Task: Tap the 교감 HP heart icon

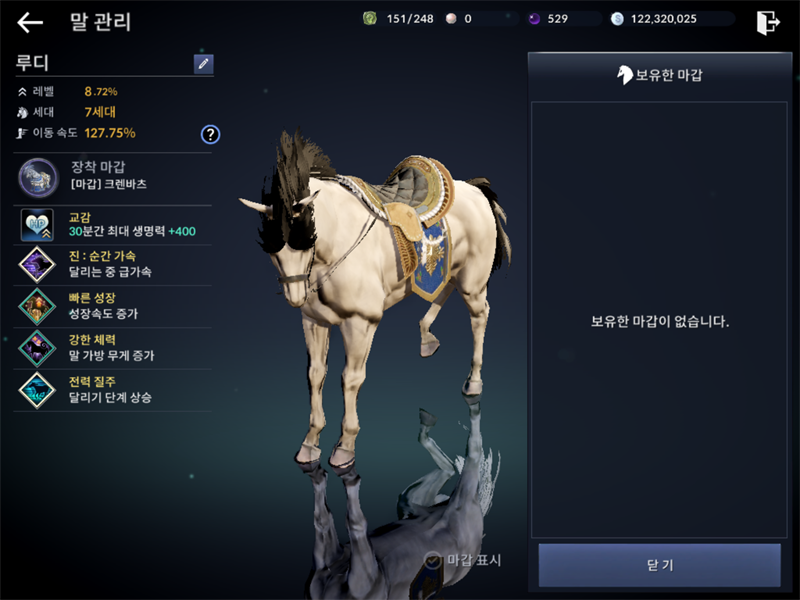Action: (x=37, y=224)
